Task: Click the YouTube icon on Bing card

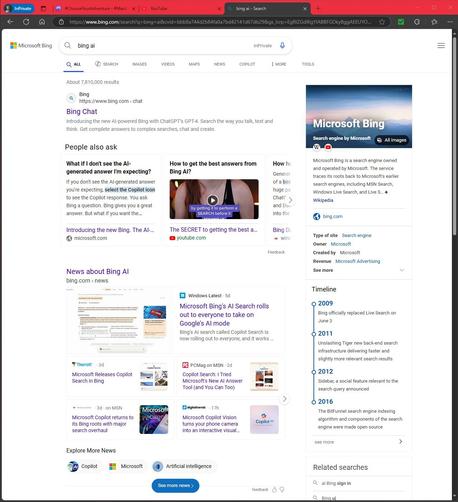Action: pos(328,147)
